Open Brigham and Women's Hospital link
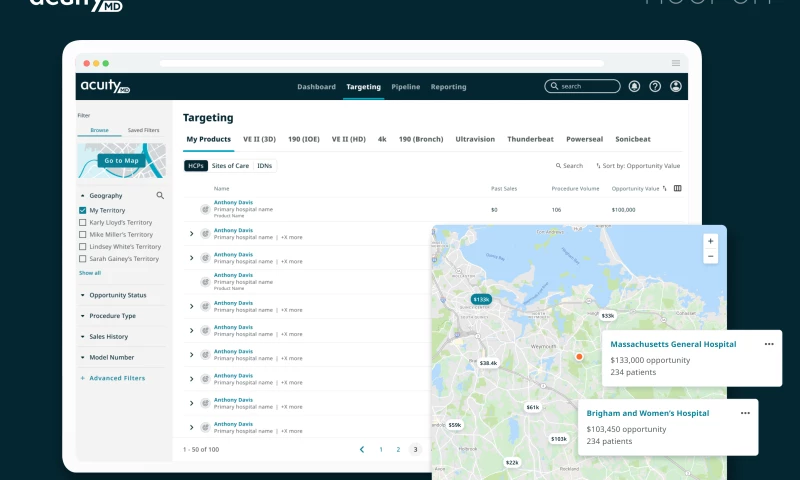The image size is (800, 480). [x=647, y=413]
